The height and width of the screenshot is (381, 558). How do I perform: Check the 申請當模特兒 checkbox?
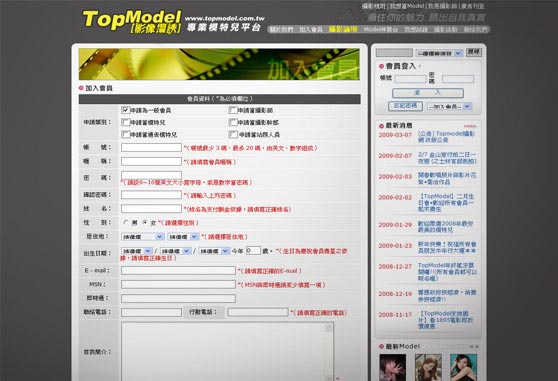125,122
